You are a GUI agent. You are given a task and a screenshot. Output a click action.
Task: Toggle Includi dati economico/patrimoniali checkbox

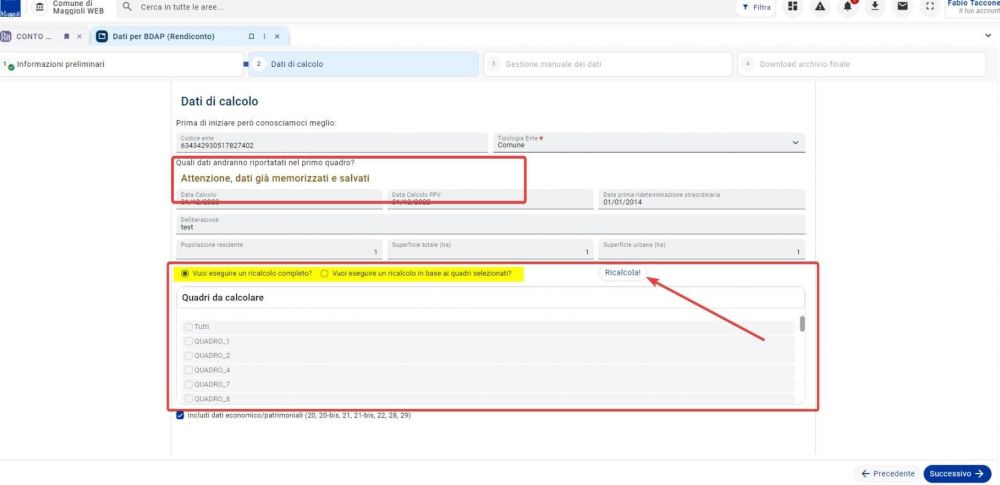point(180,415)
